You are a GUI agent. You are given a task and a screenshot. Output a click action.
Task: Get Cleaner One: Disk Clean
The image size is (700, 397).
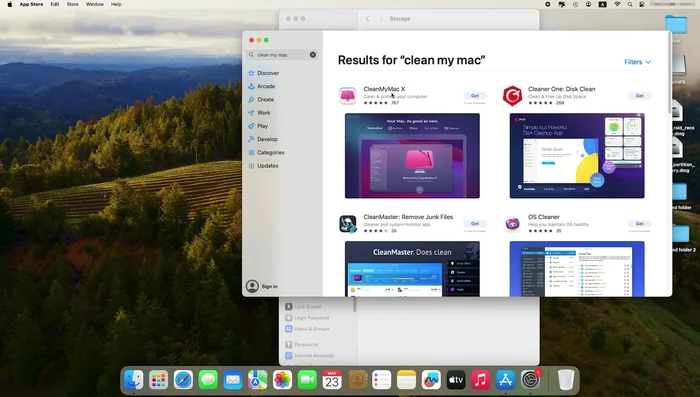pyautogui.click(x=639, y=96)
